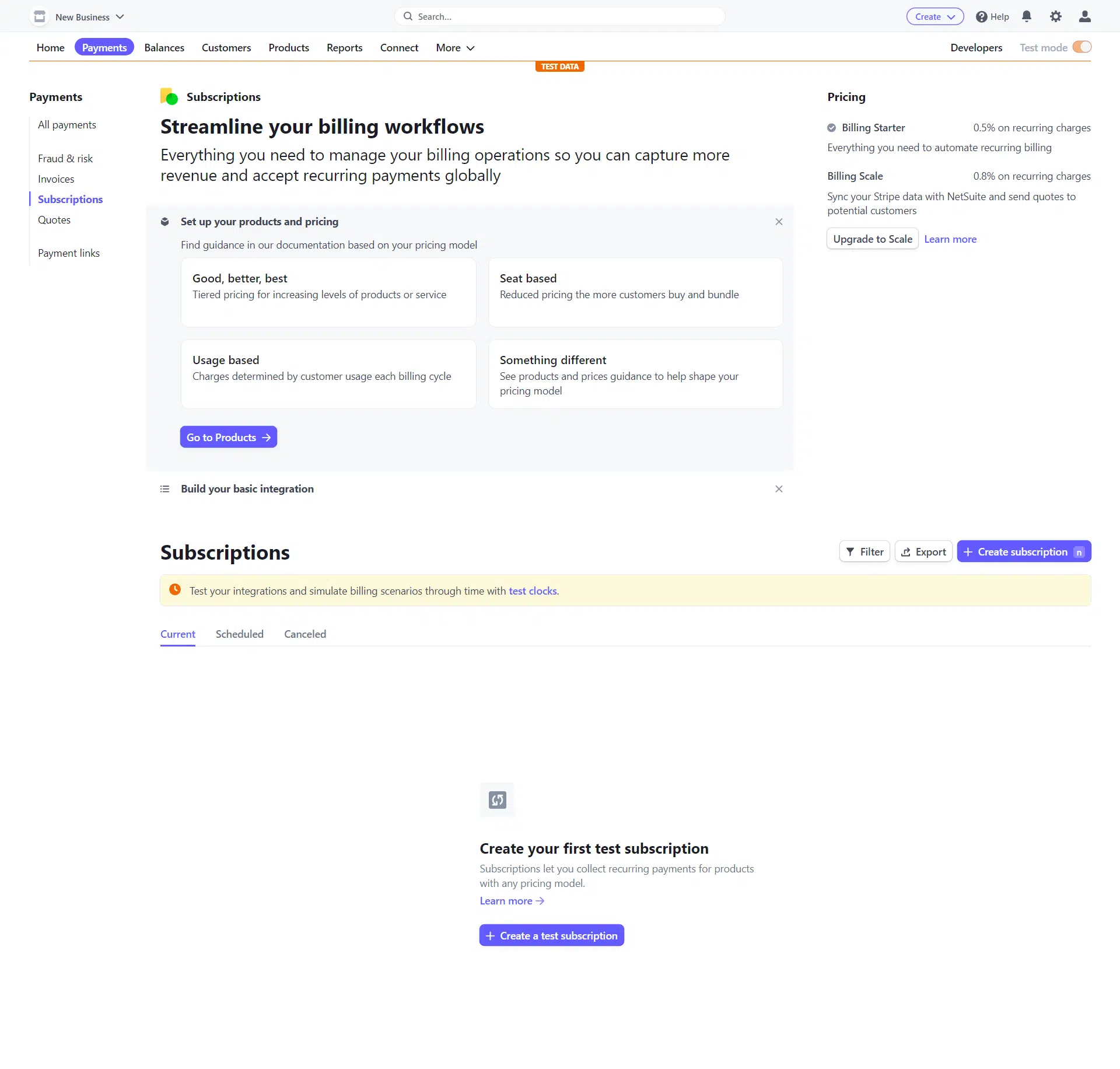Open the Usage based pricing card
This screenshot has width=1120, height=1069.
pyautogui.click(x=328, y=374)
